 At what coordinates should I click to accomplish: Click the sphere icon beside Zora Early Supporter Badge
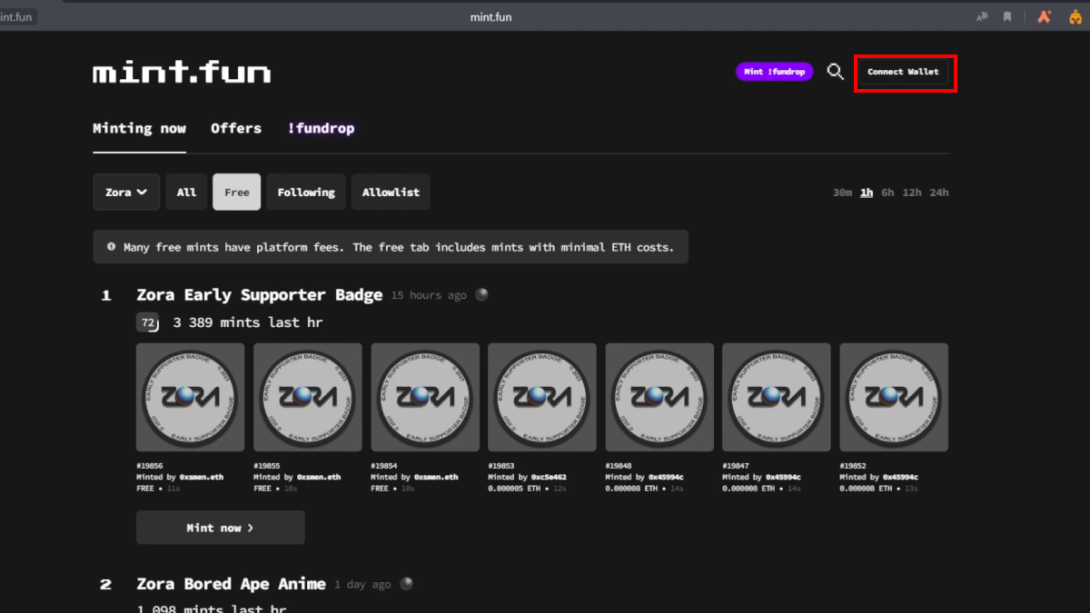coord(481,295)
